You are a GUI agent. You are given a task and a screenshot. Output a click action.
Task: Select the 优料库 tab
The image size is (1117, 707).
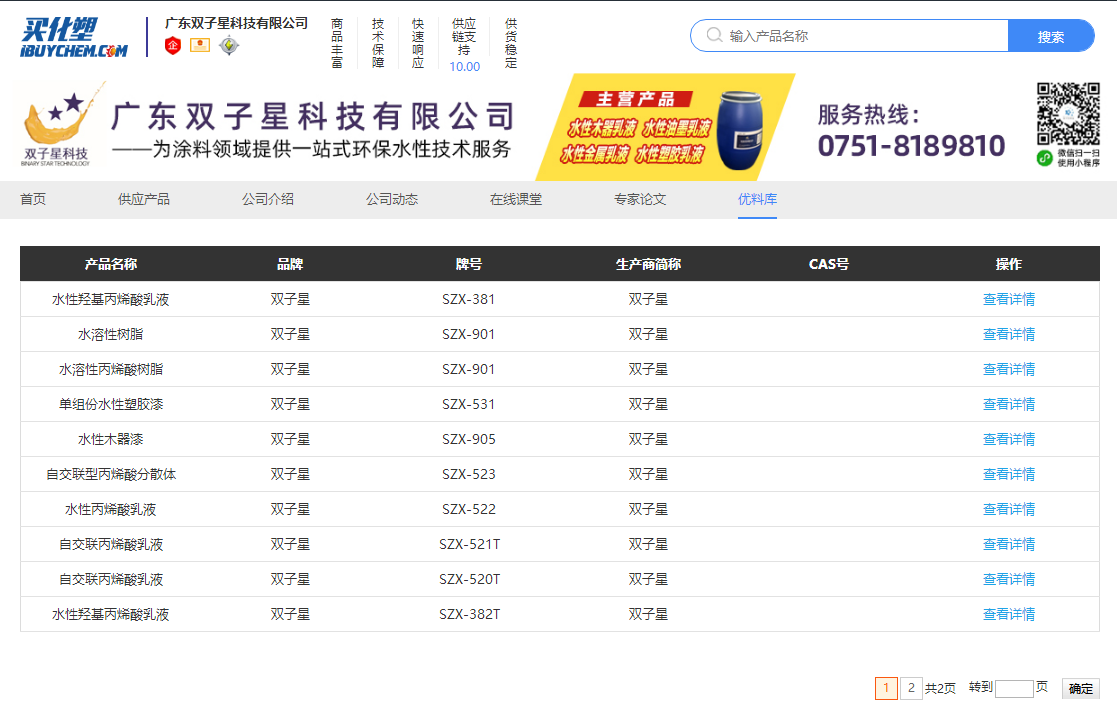pyautogui.click(x=757, y=200)
